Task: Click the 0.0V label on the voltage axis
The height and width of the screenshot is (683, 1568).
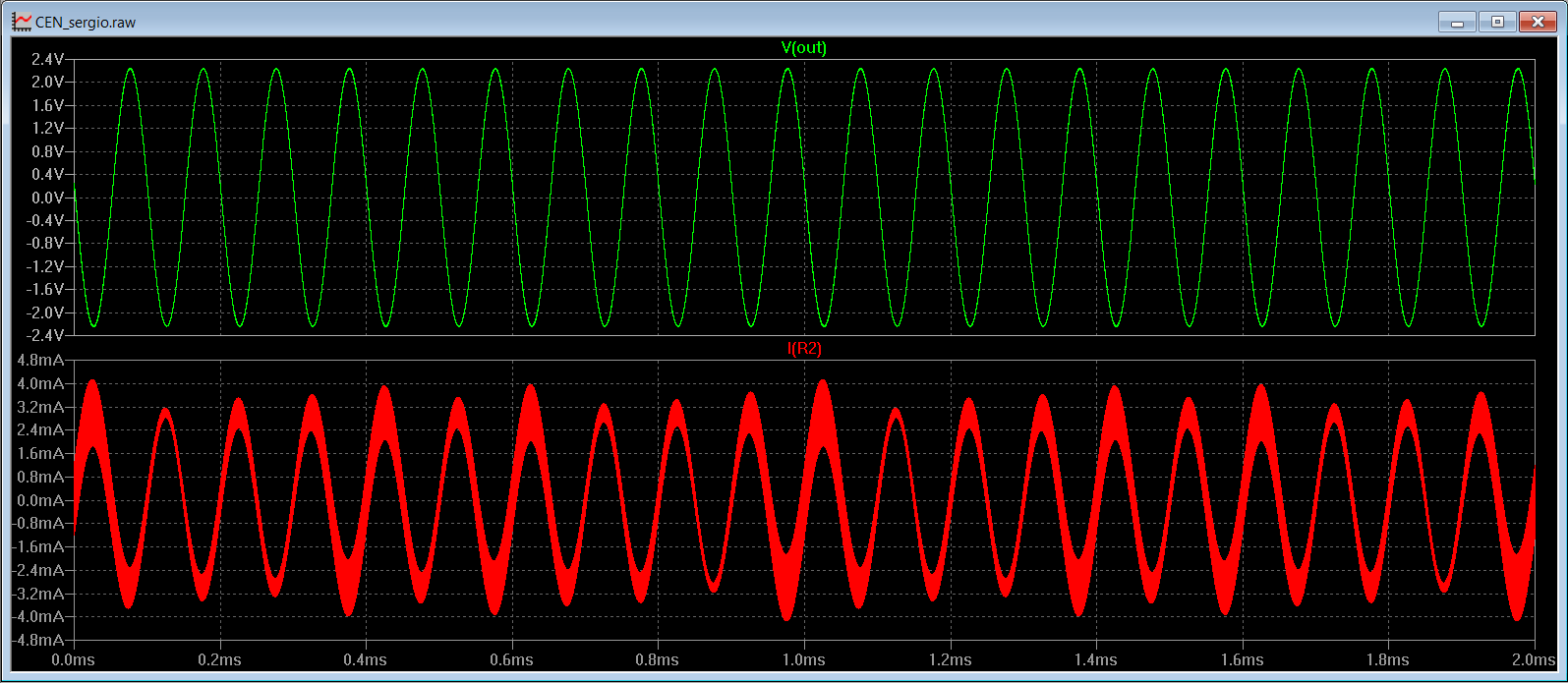Action: pyautogui.click(x=47, y=198)
